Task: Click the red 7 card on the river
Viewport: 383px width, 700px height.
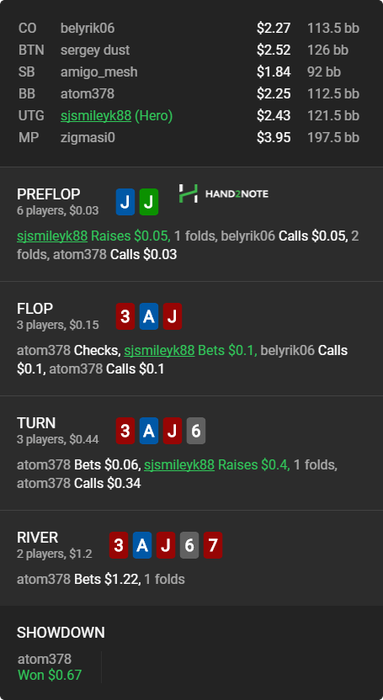Action: pyautogui.click(x=213, y=545)
